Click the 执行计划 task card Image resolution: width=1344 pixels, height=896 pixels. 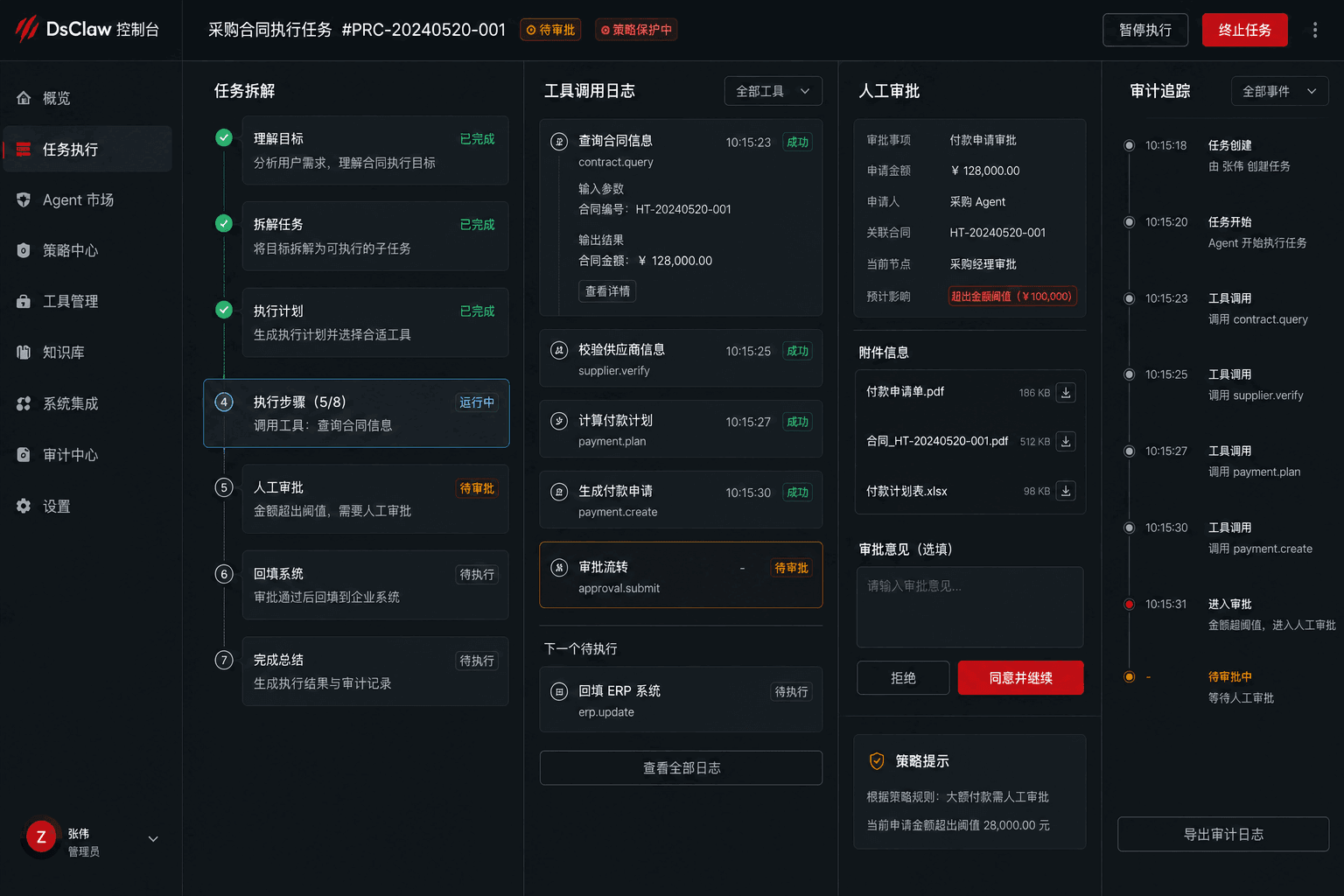click(374, 322)
